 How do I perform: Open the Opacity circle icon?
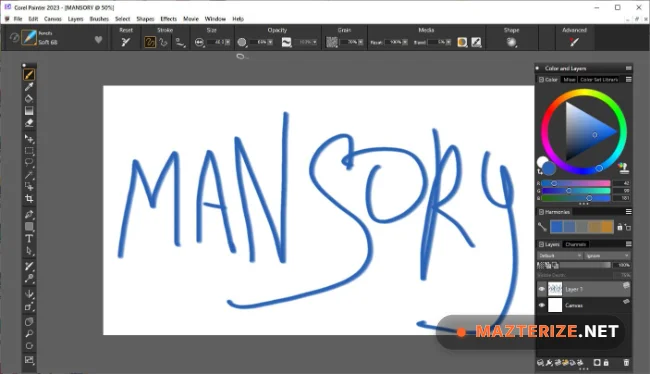pos(242,42)
